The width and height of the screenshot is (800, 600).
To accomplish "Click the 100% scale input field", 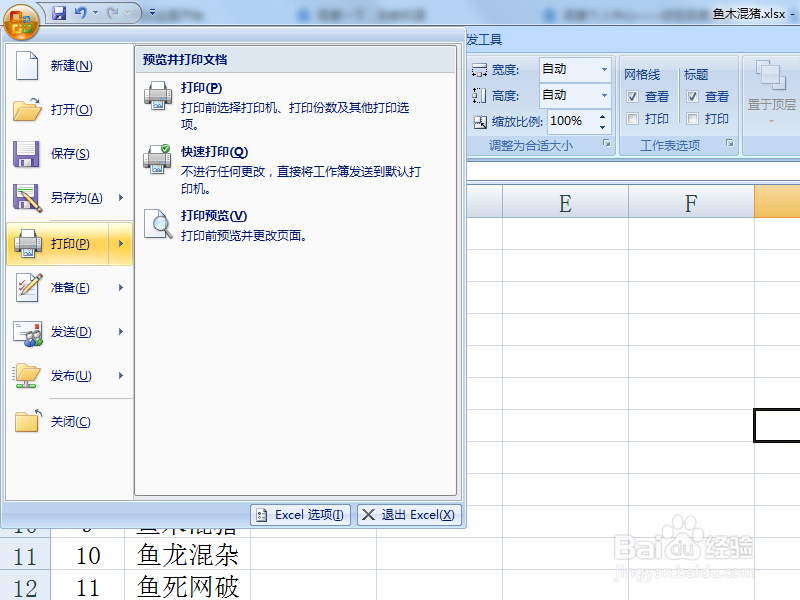I will [x=572, y=121].
